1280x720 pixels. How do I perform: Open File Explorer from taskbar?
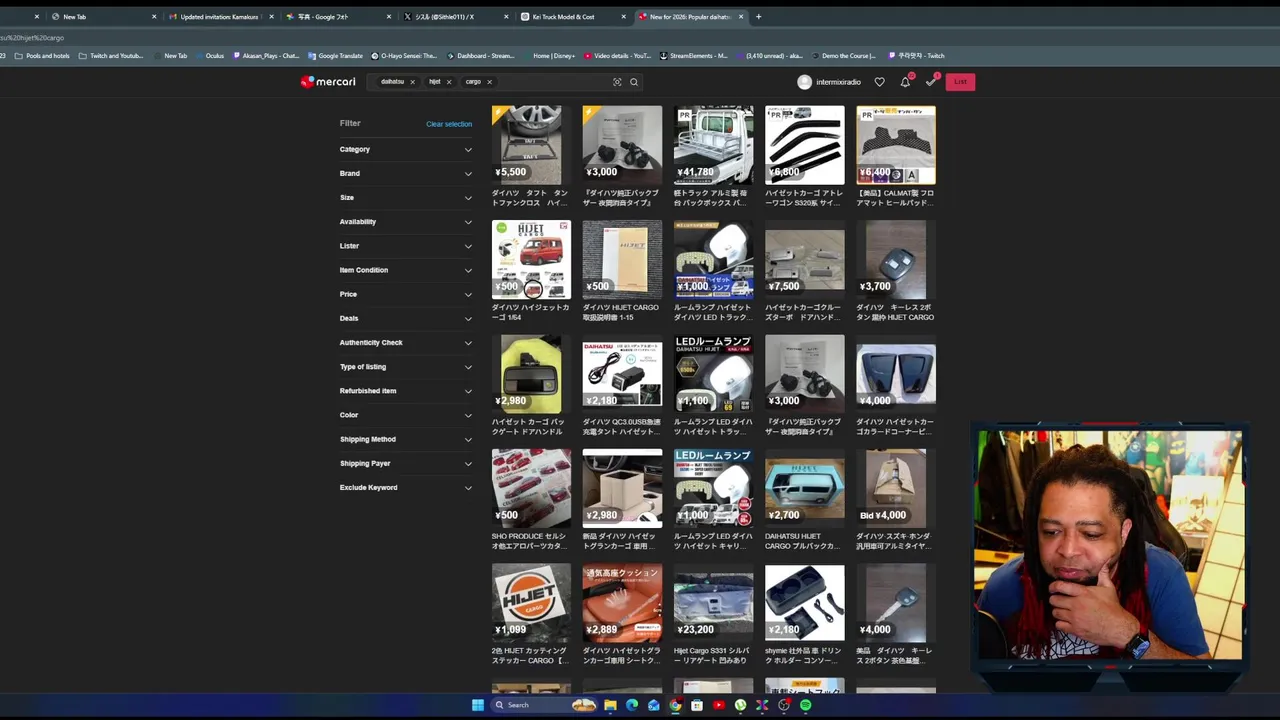[610, 705]
